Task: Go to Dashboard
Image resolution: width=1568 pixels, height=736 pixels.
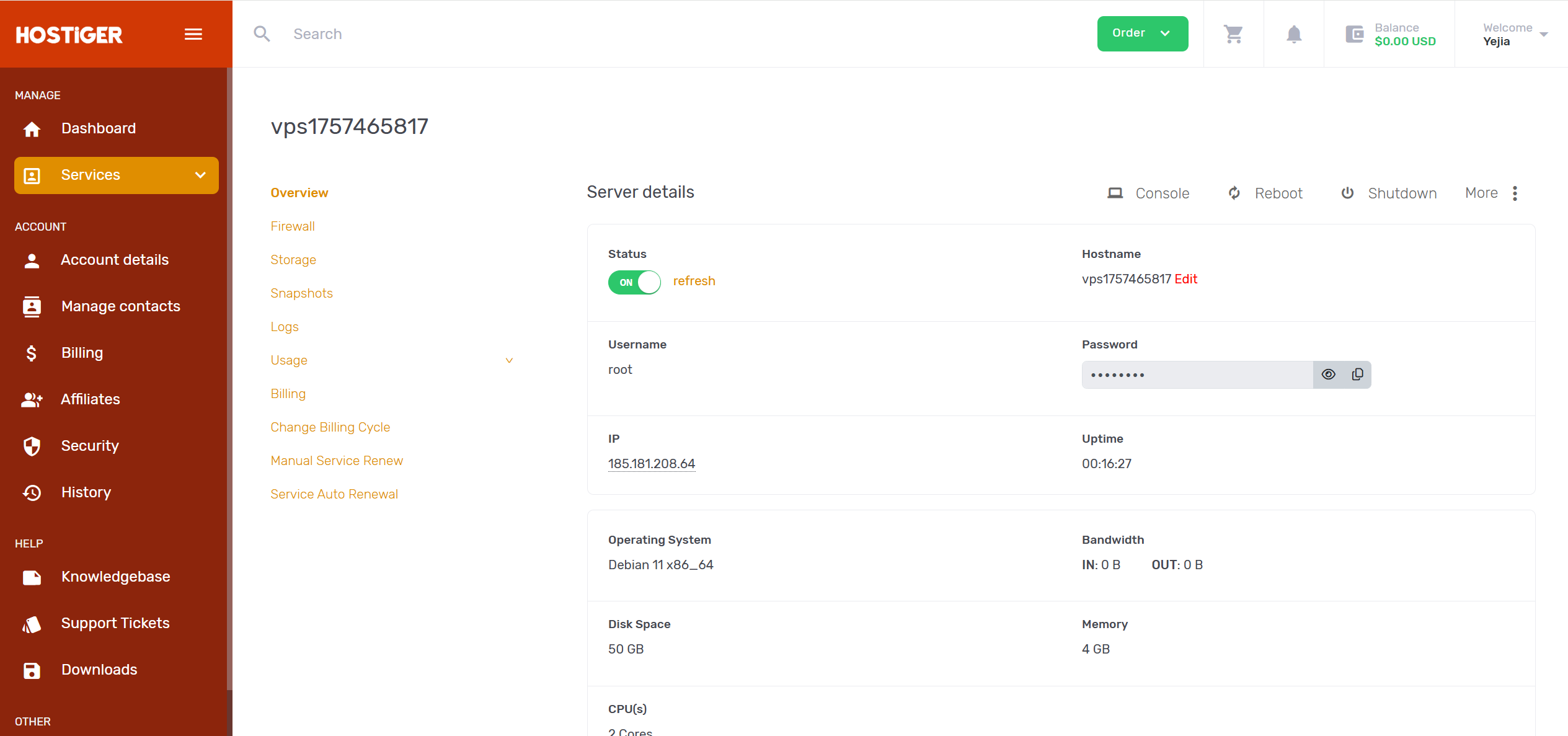Action: (x=98, y=128)
